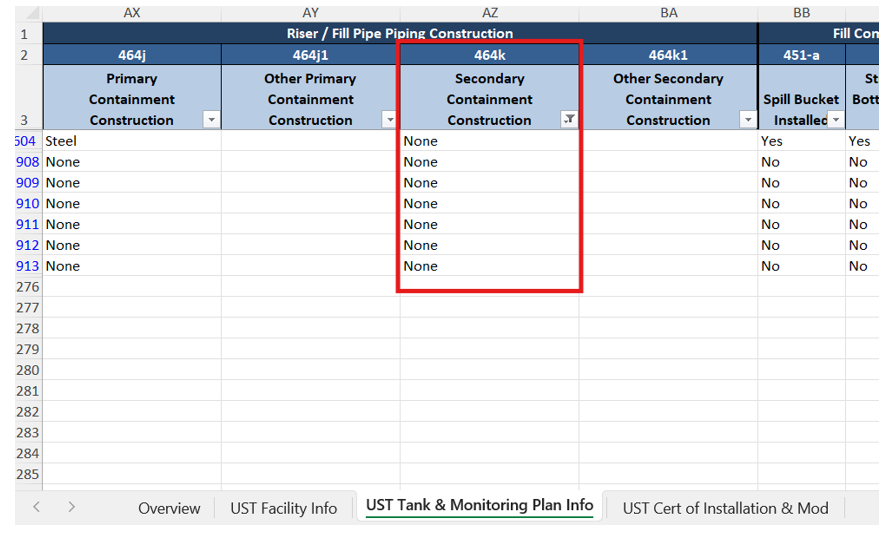This screenshot has height=544, width=889.
Task: Click 'Yes' under Spill Bucket Installed
Action: [802, 141]
